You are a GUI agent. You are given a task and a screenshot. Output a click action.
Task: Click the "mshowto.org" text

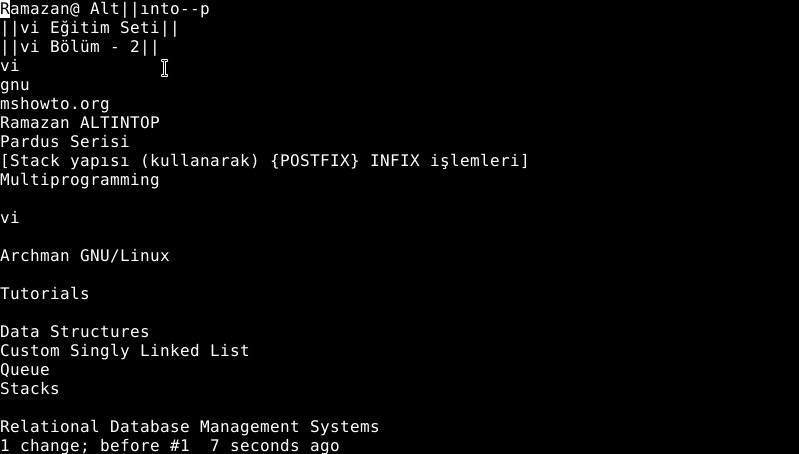pos(55,104)
